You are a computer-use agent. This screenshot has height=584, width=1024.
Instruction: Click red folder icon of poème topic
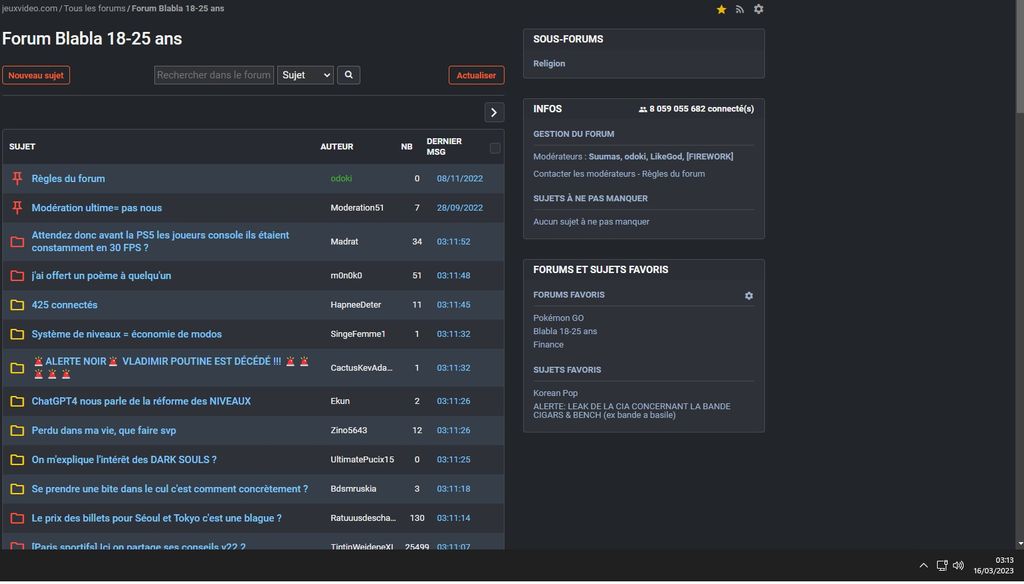(17, 276)
